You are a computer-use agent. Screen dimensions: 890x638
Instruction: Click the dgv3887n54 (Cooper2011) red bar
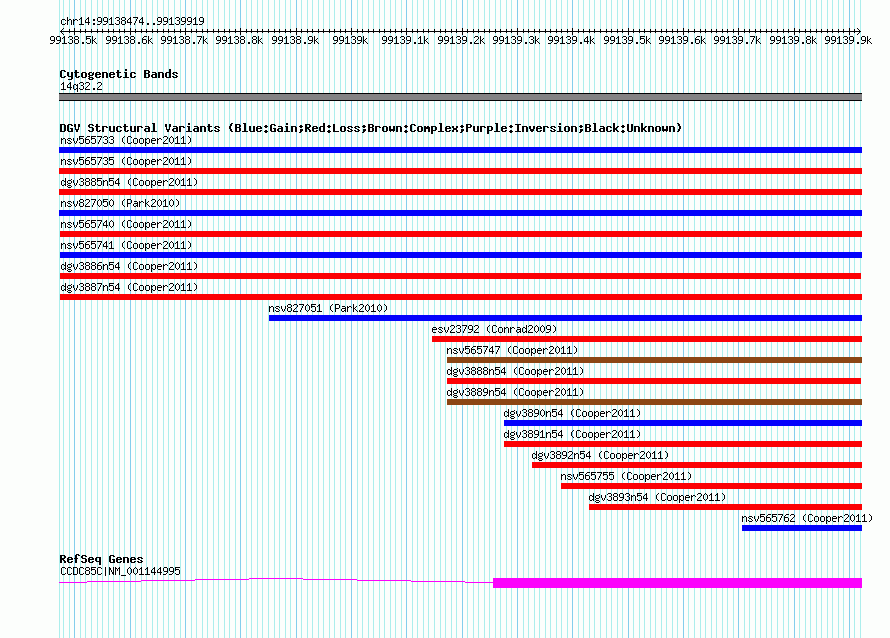pos(460,297)
